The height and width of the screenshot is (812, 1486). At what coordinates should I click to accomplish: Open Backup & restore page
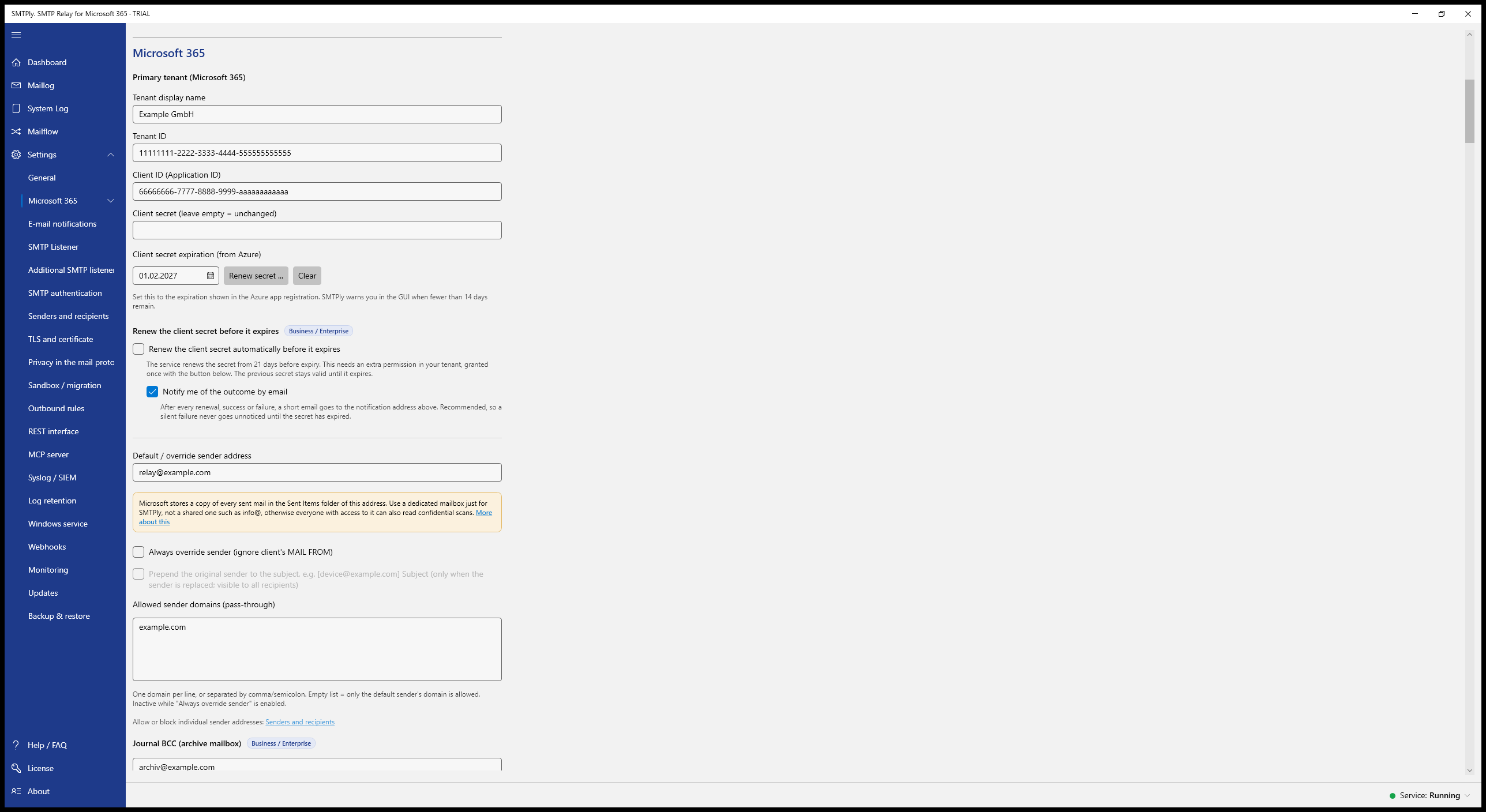click(x=59, y=616)
